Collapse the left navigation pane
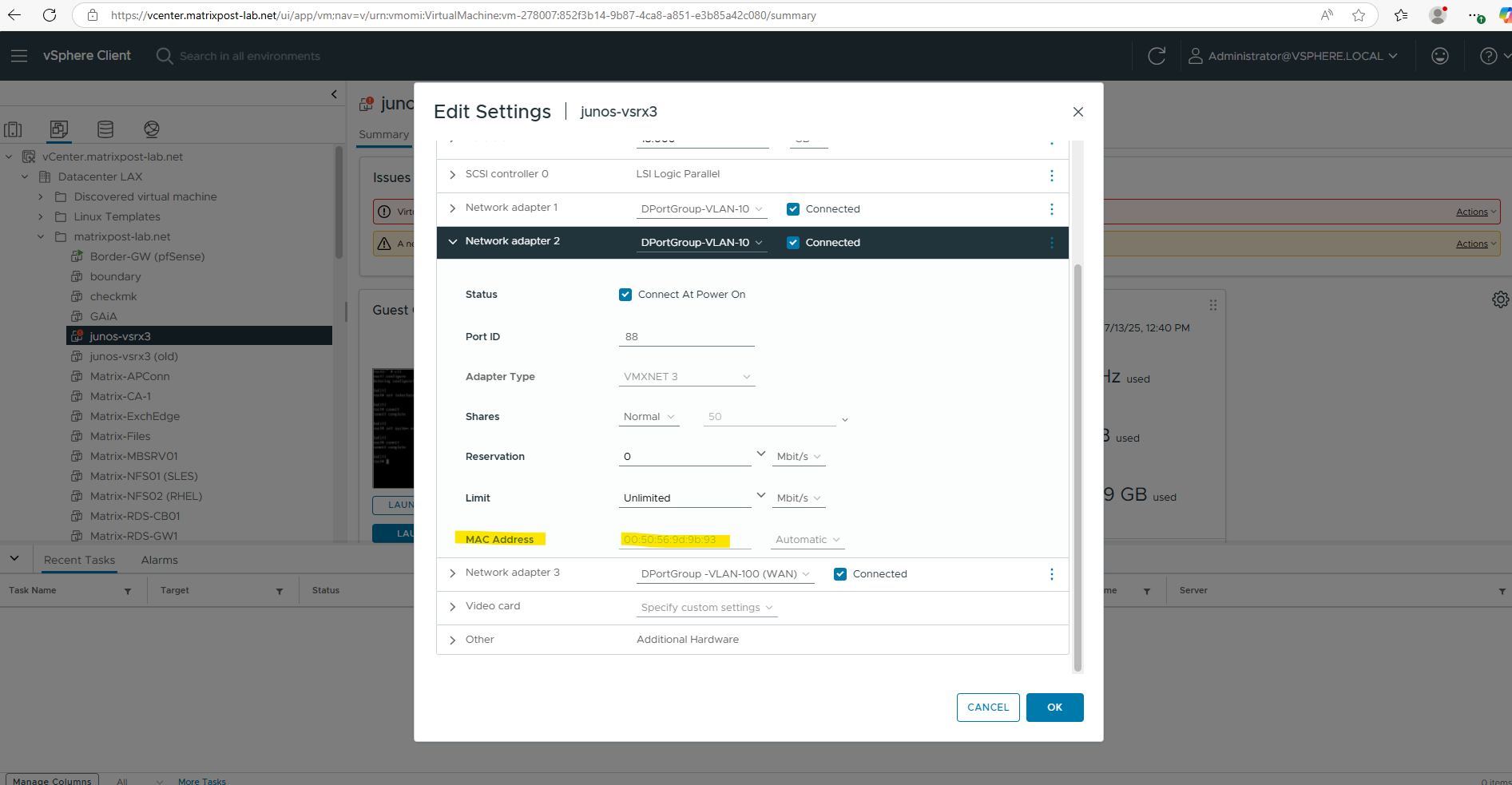Viewport: 1512px width, 785px height. (x=334, y=94)
